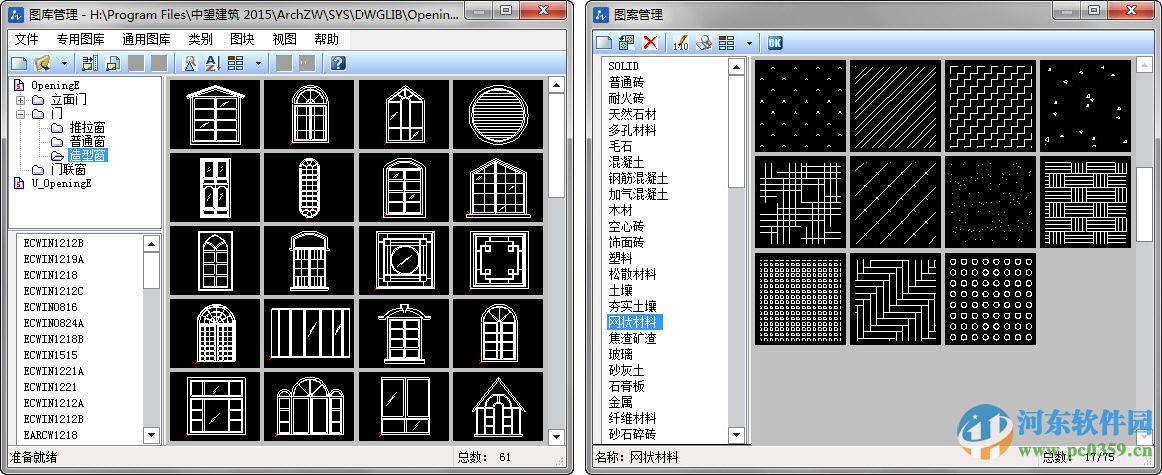Collapse the expanded folder containing 推拉窗
Screen dimensions: 1162x475
[20, 113]
